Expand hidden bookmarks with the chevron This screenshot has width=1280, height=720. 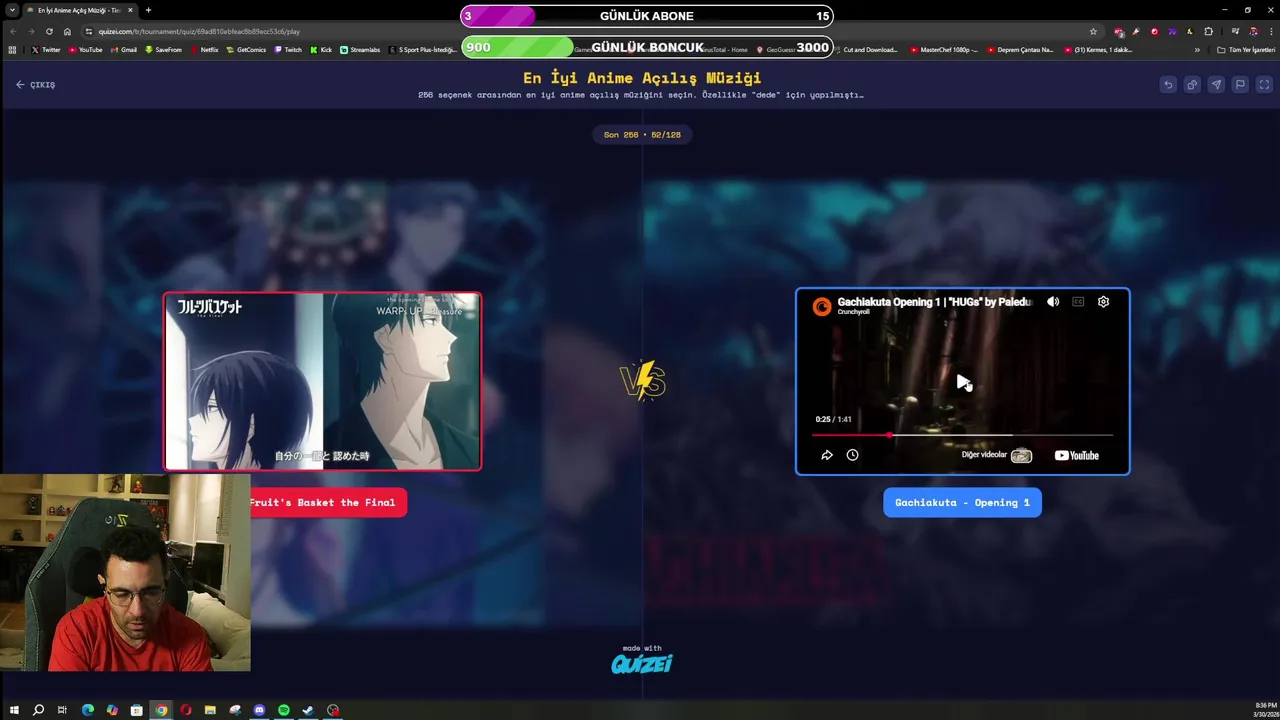pyautogui.click(x=1197, y=49)
